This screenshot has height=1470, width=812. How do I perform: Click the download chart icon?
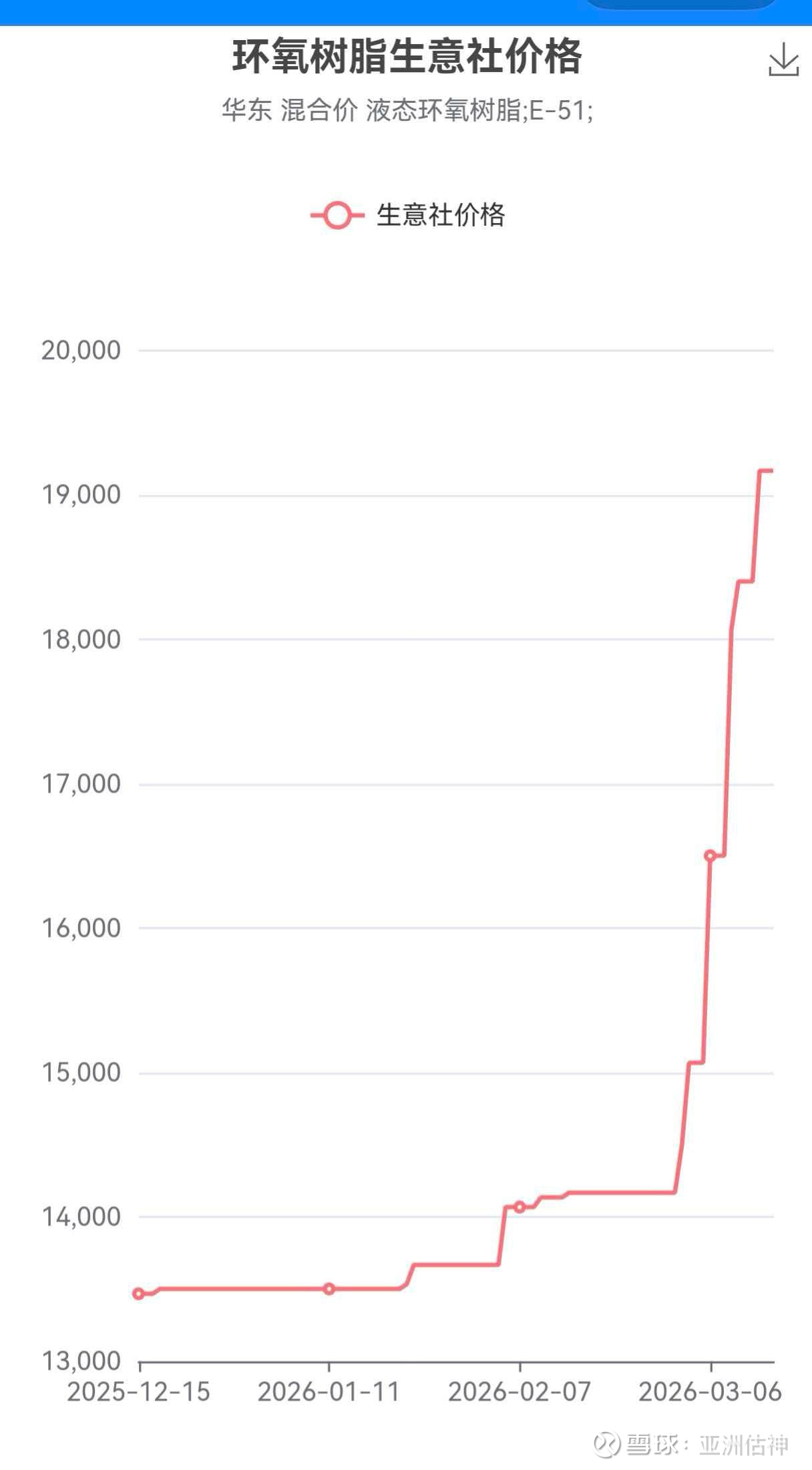783,60
